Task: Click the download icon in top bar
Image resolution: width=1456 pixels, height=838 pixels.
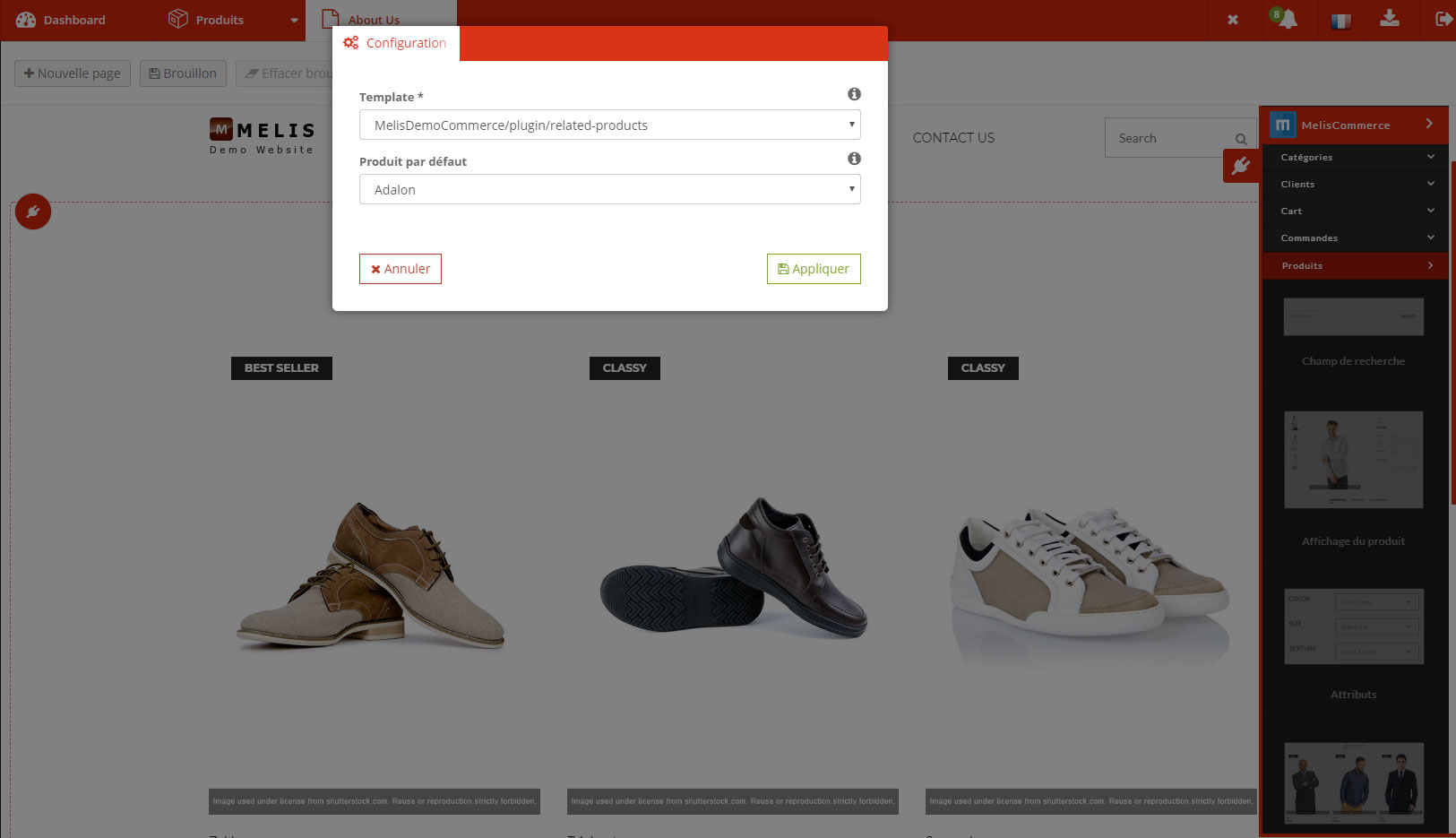Action: tap(1390, 19)
